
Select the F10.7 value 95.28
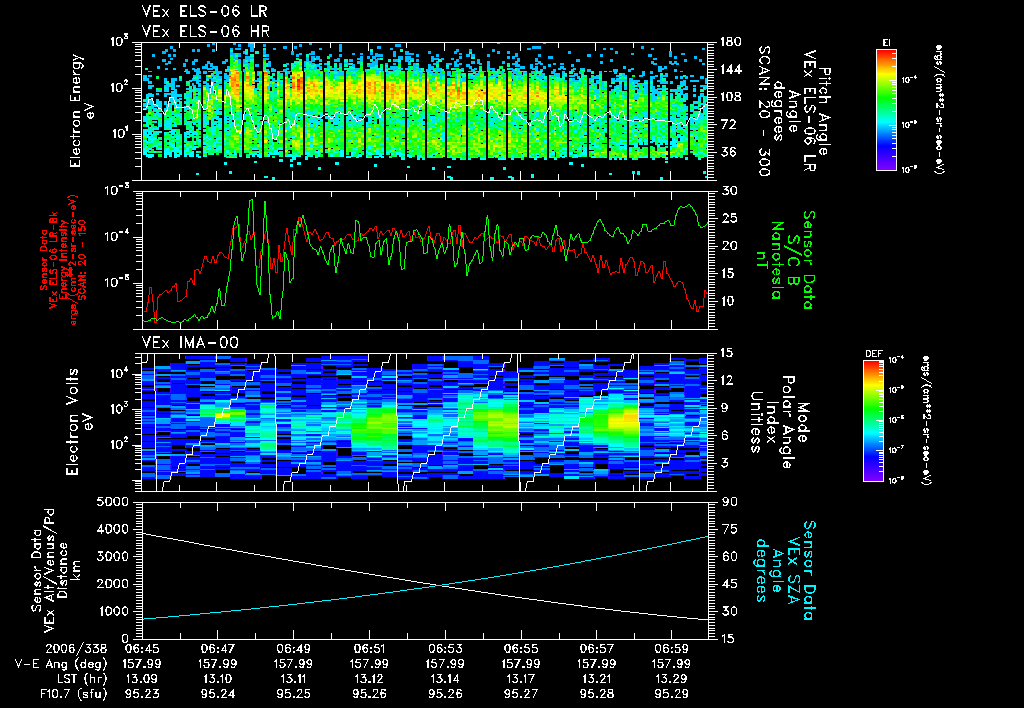(596, 694)
